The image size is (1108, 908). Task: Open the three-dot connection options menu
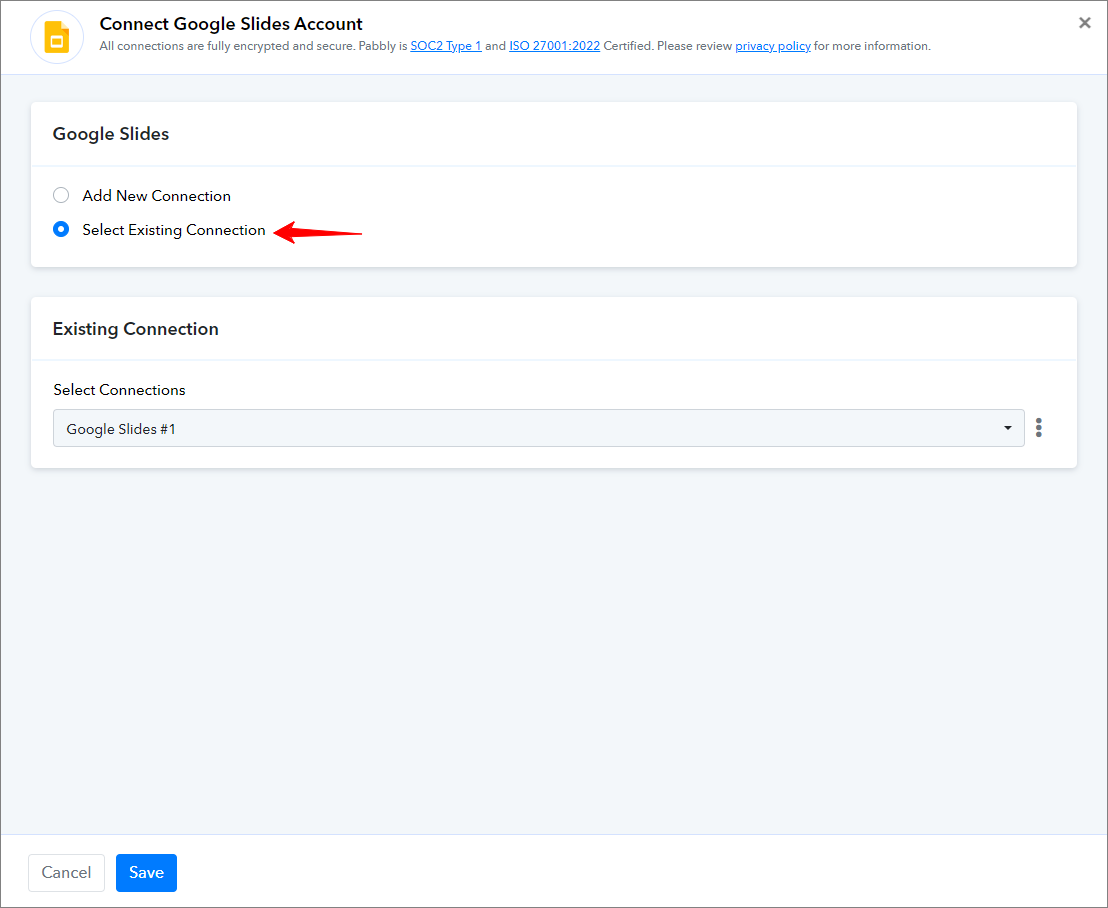(x=1039, y=428)
